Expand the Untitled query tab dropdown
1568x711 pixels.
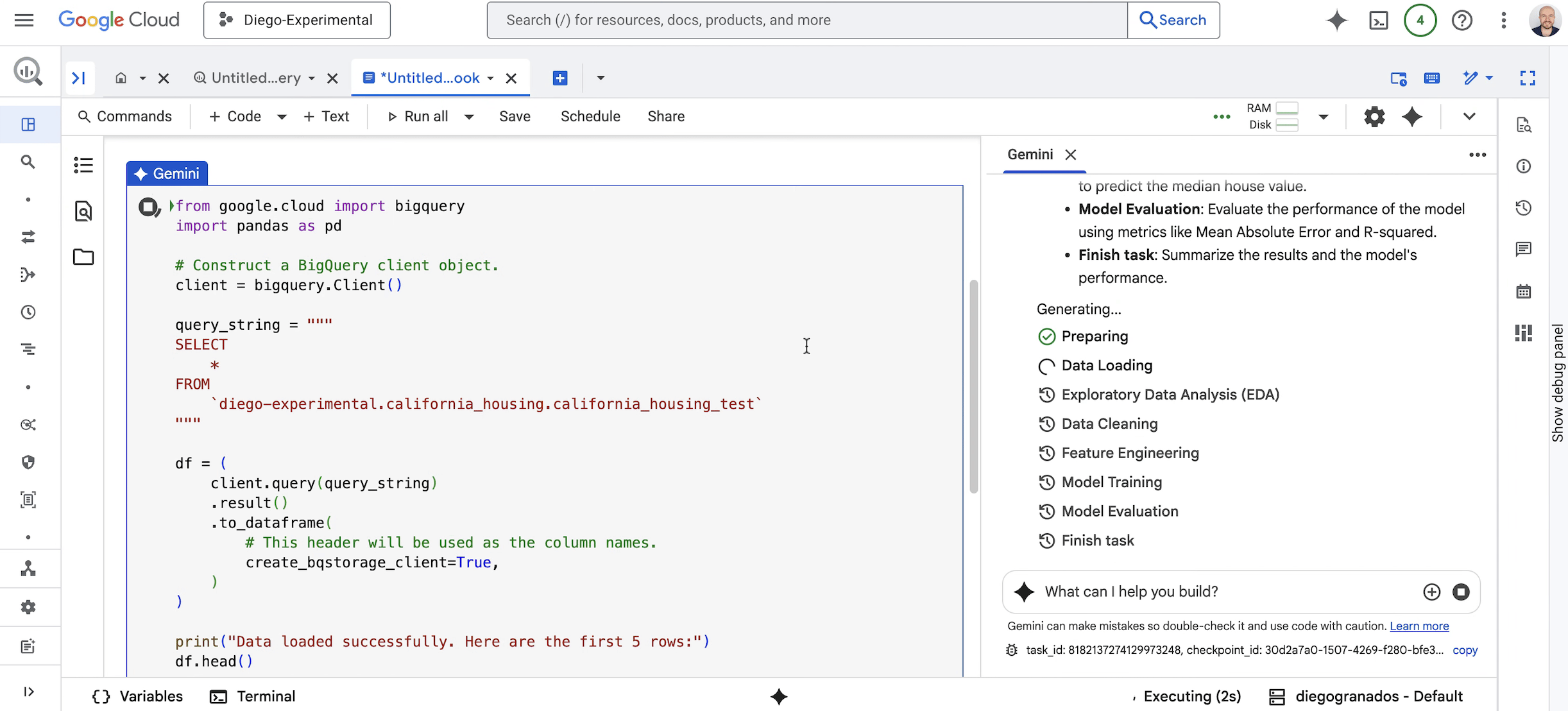coord(312,78)
